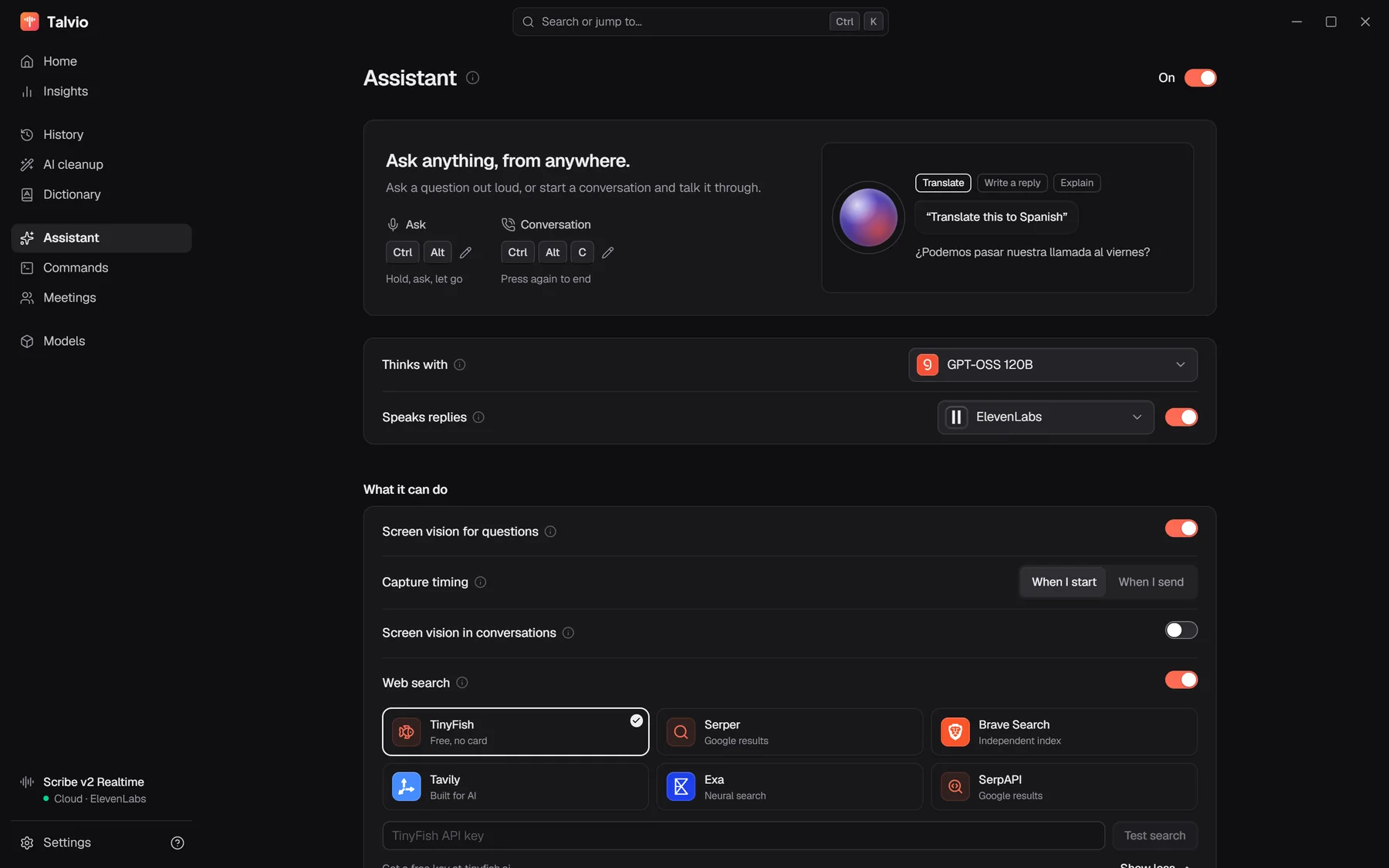Toggle Screen vision for questions off

1181,529
